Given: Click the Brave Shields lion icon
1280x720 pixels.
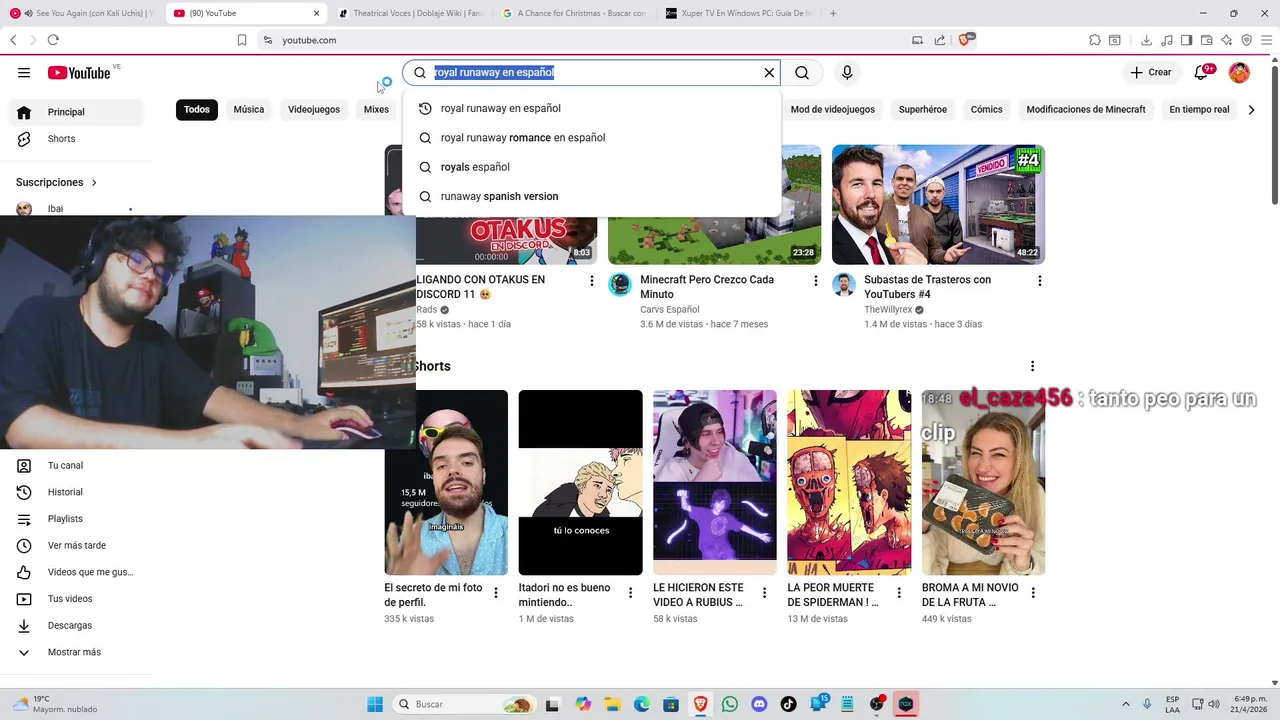Looking at the screenshot, I should 965,40.
